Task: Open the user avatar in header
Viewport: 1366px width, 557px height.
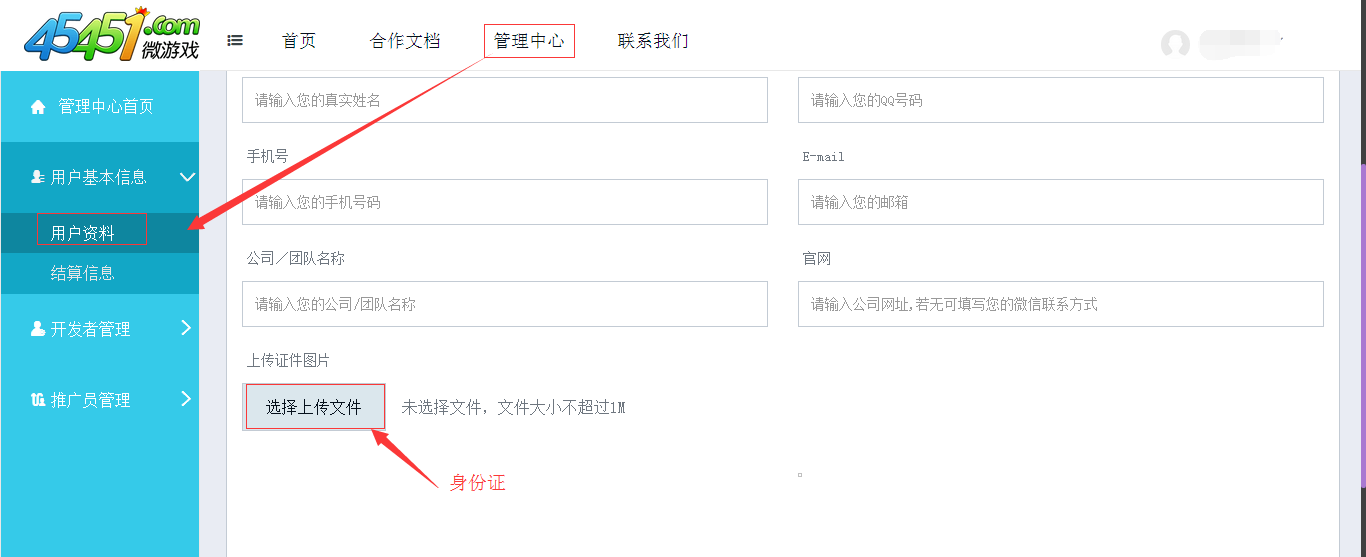Action: [x=1175, y=44]
